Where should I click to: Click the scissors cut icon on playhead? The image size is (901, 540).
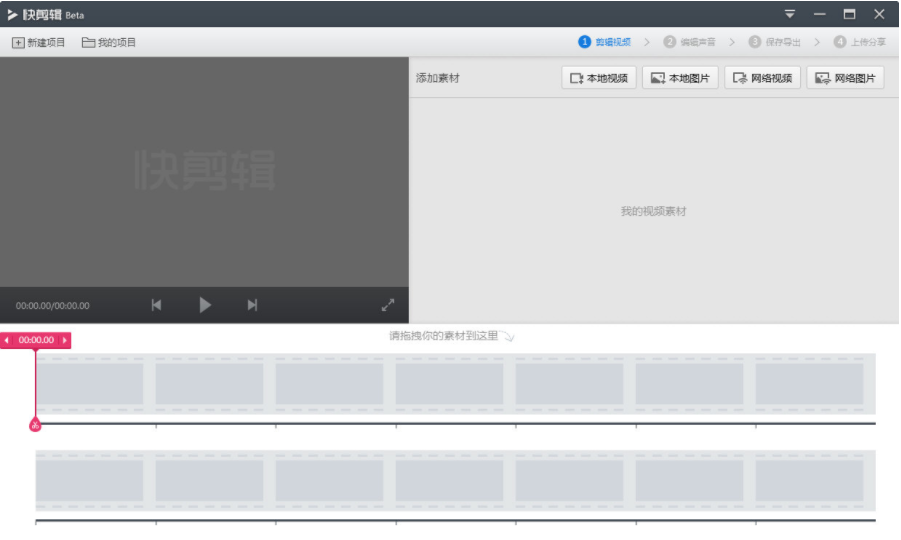tap(35, 425)
